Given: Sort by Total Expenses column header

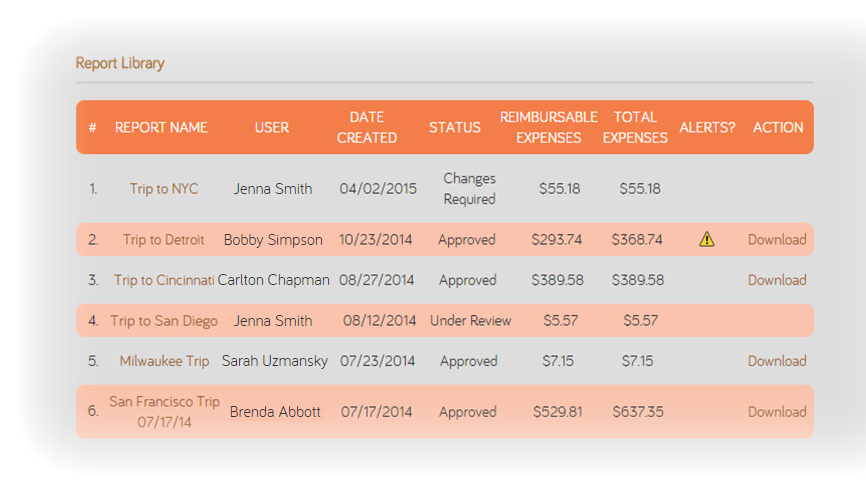Looking at the screenshot, I should coord(635,128).
